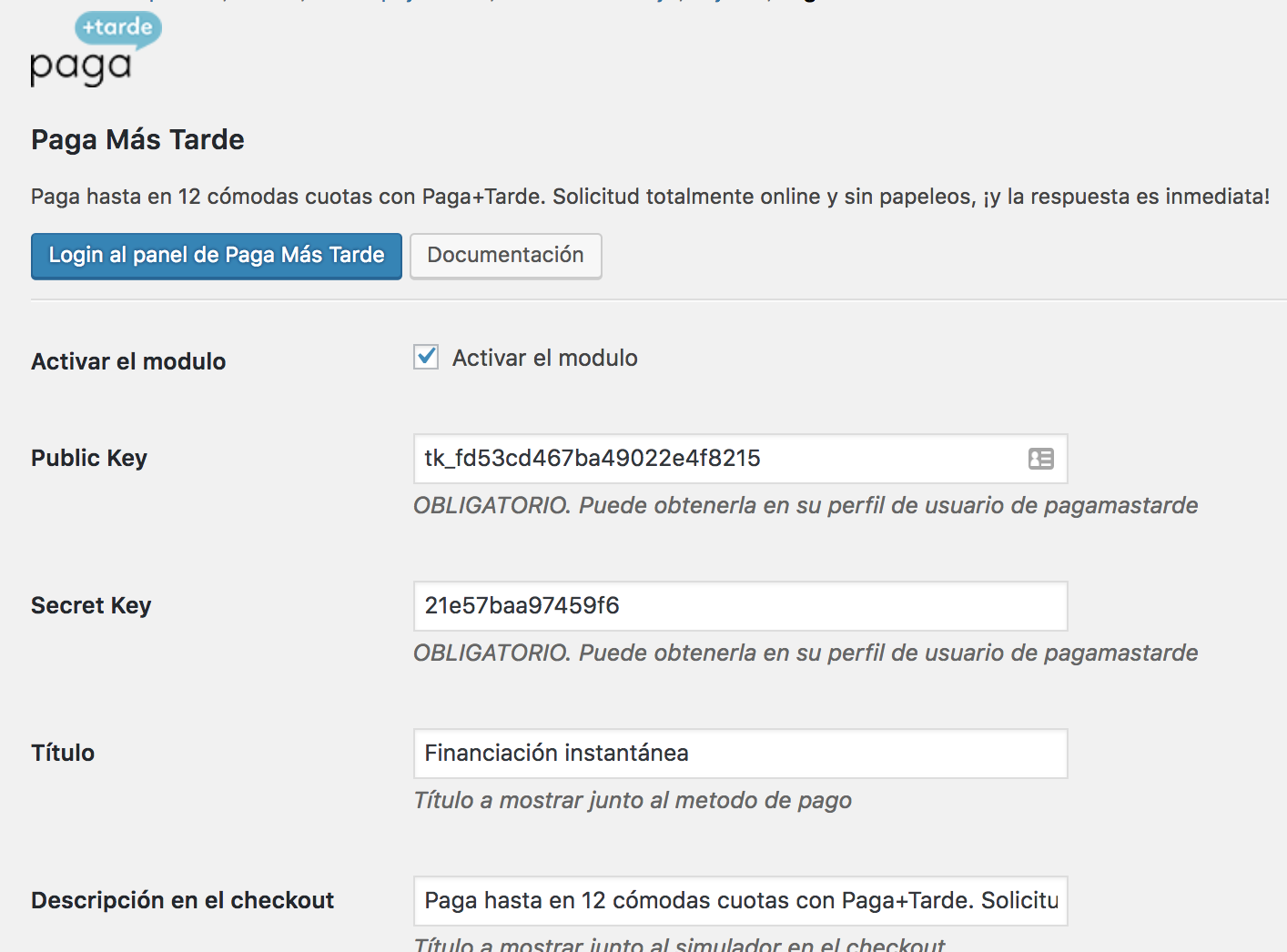Click the help text below the Título field

632,801
